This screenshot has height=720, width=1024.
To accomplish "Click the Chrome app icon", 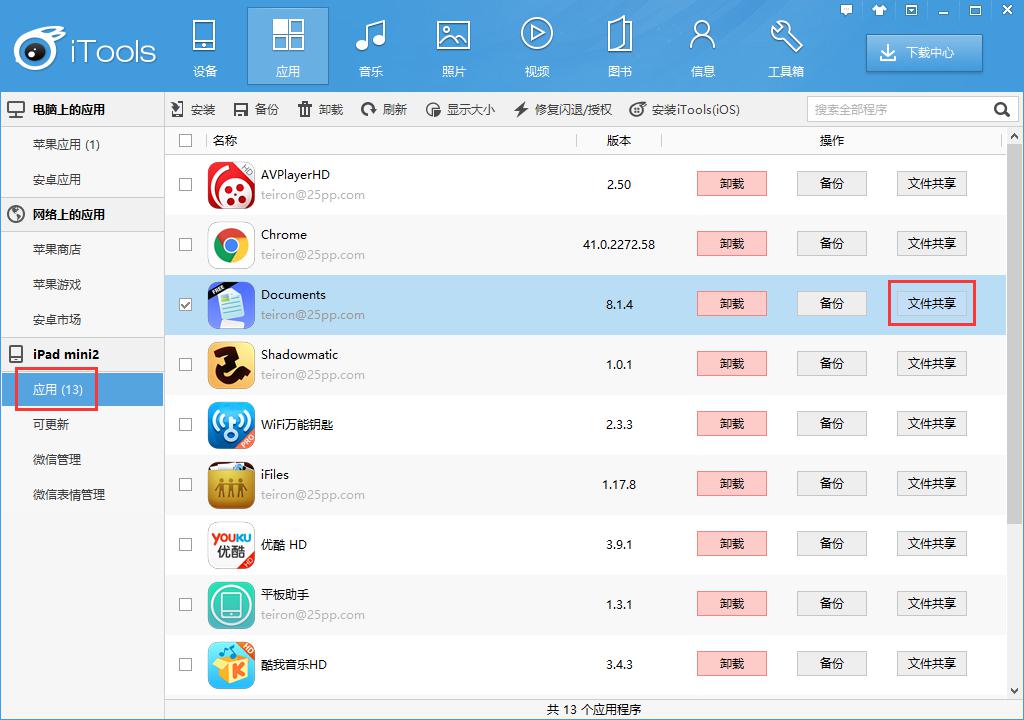I will click(x=231, y=244).
